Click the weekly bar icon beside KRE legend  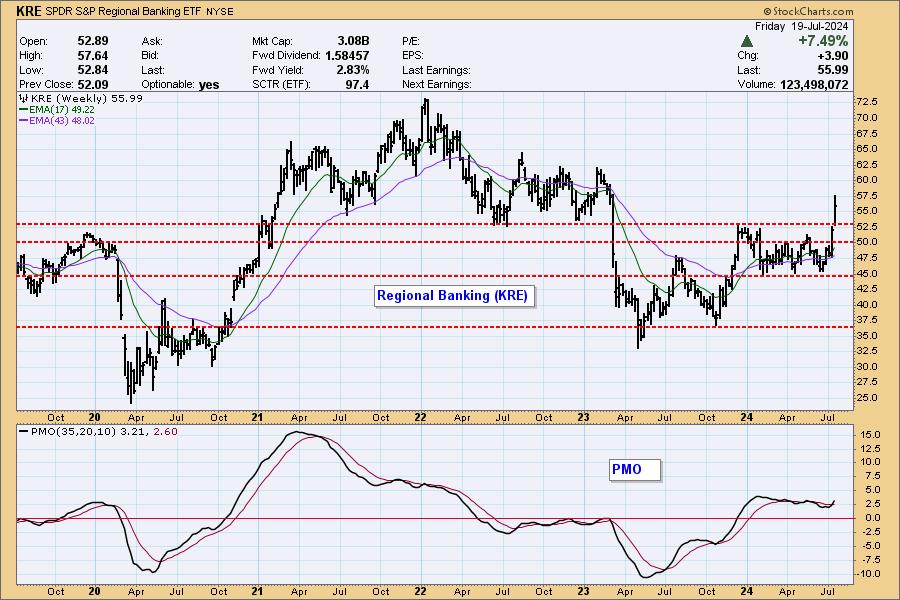pyautogui.click(x=24, y=98)
